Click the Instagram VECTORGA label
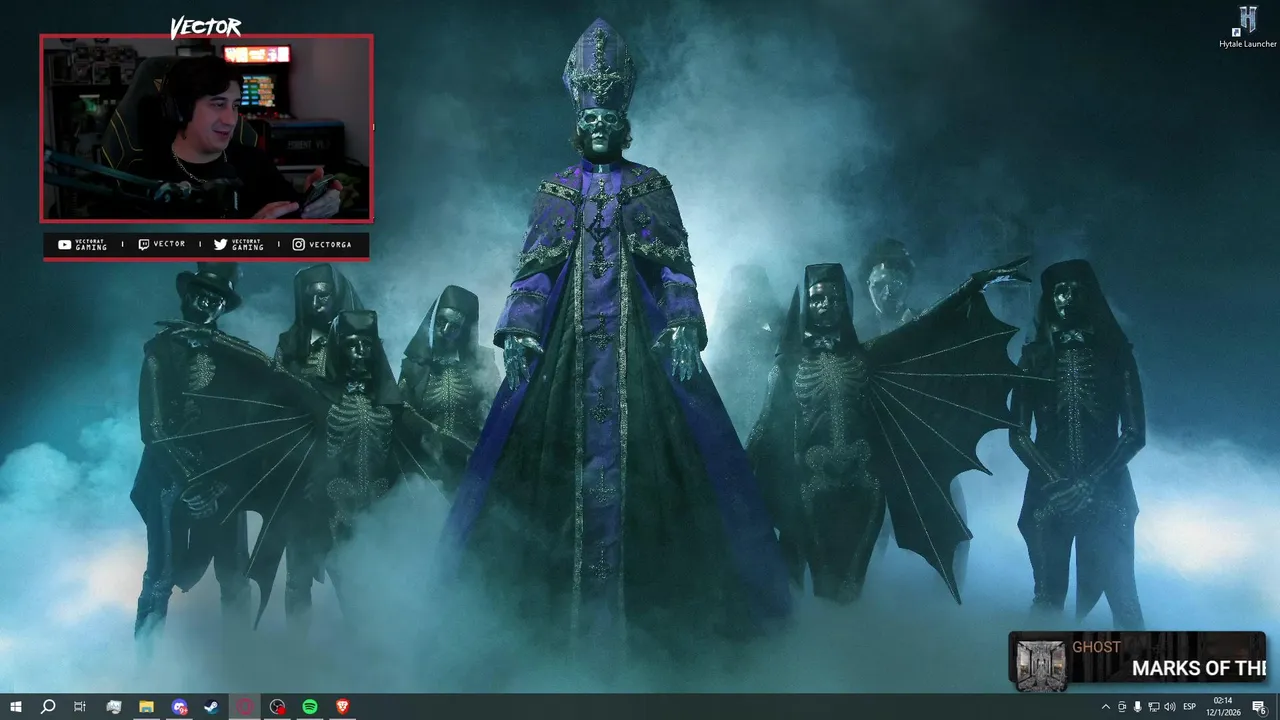Screen dimensions: 1280x720 point(322,244)
